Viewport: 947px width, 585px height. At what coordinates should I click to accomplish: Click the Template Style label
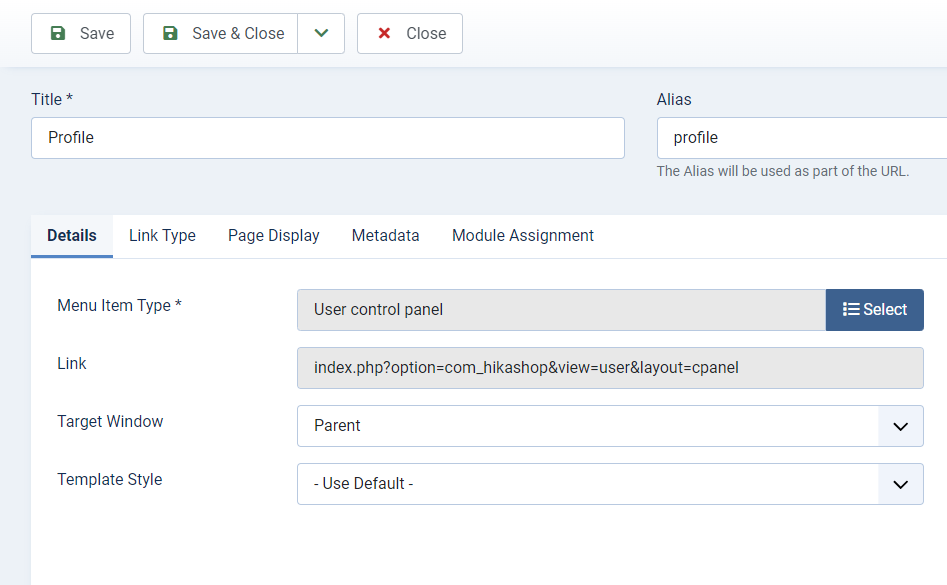click(x=109, y=480)
